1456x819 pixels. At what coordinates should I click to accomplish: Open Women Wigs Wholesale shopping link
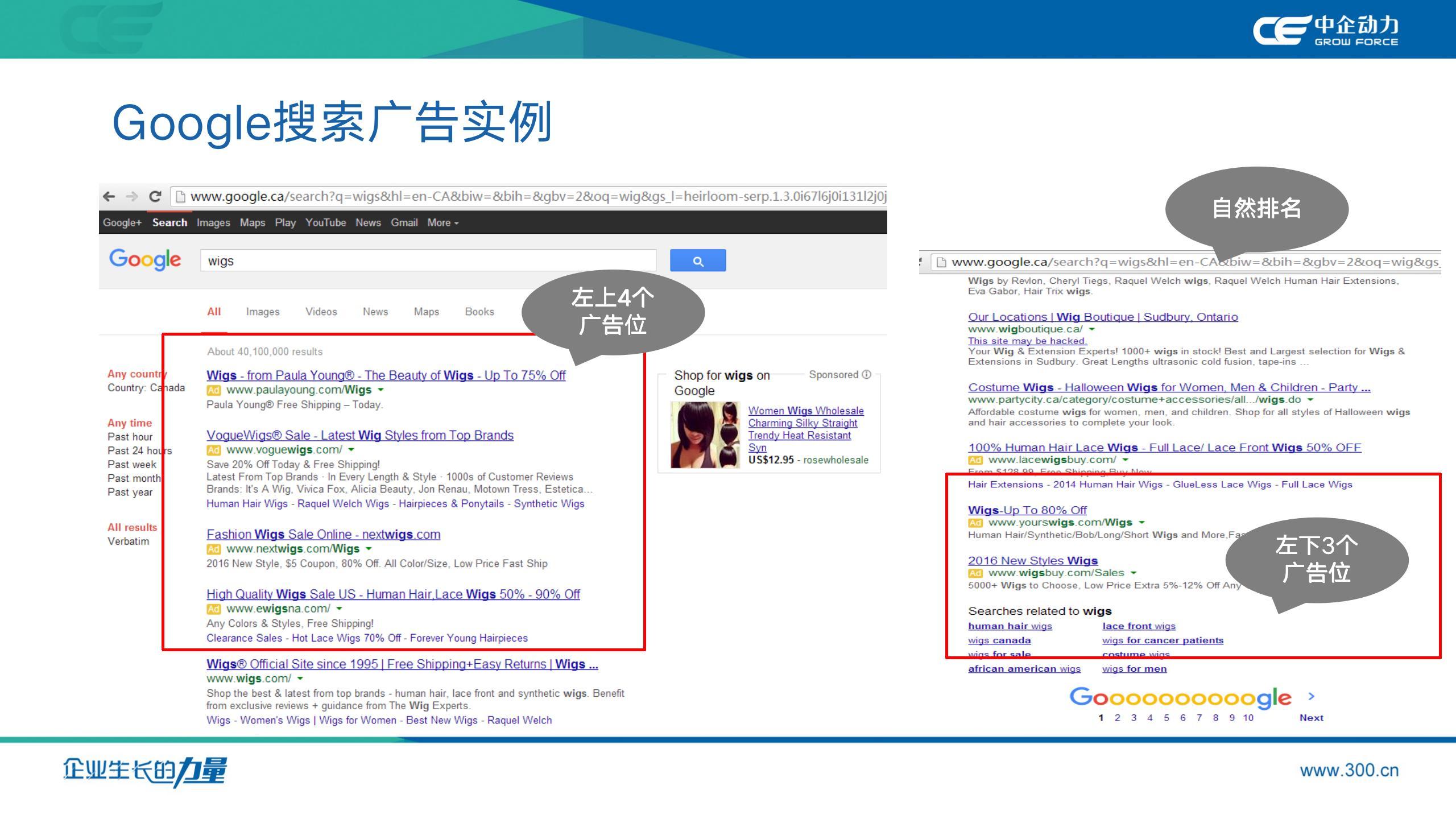coord(805,429)
